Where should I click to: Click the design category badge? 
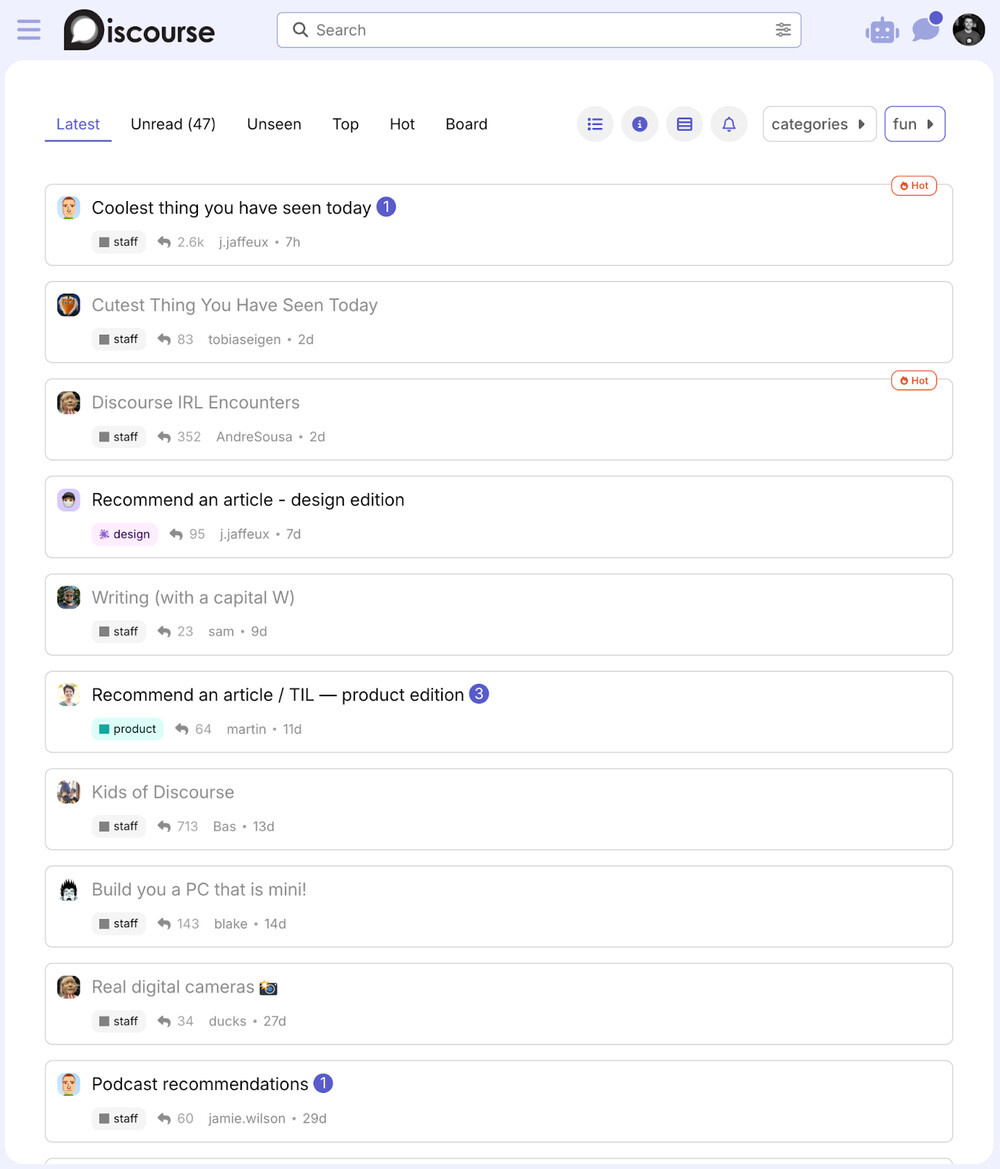(x=125, y=534)
